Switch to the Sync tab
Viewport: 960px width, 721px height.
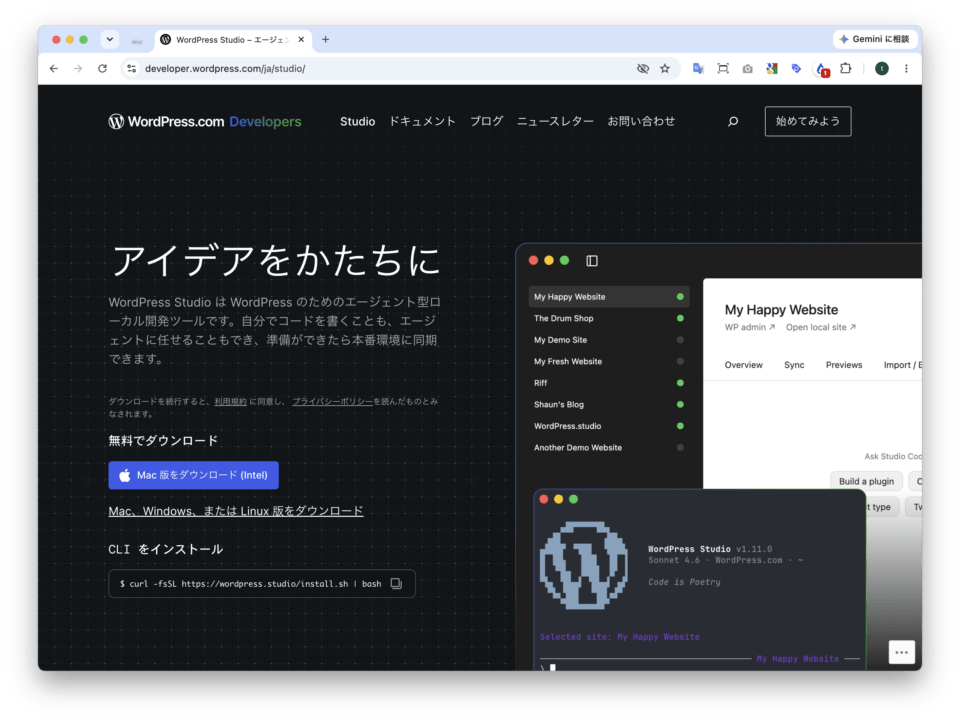(x=794, y=365)
